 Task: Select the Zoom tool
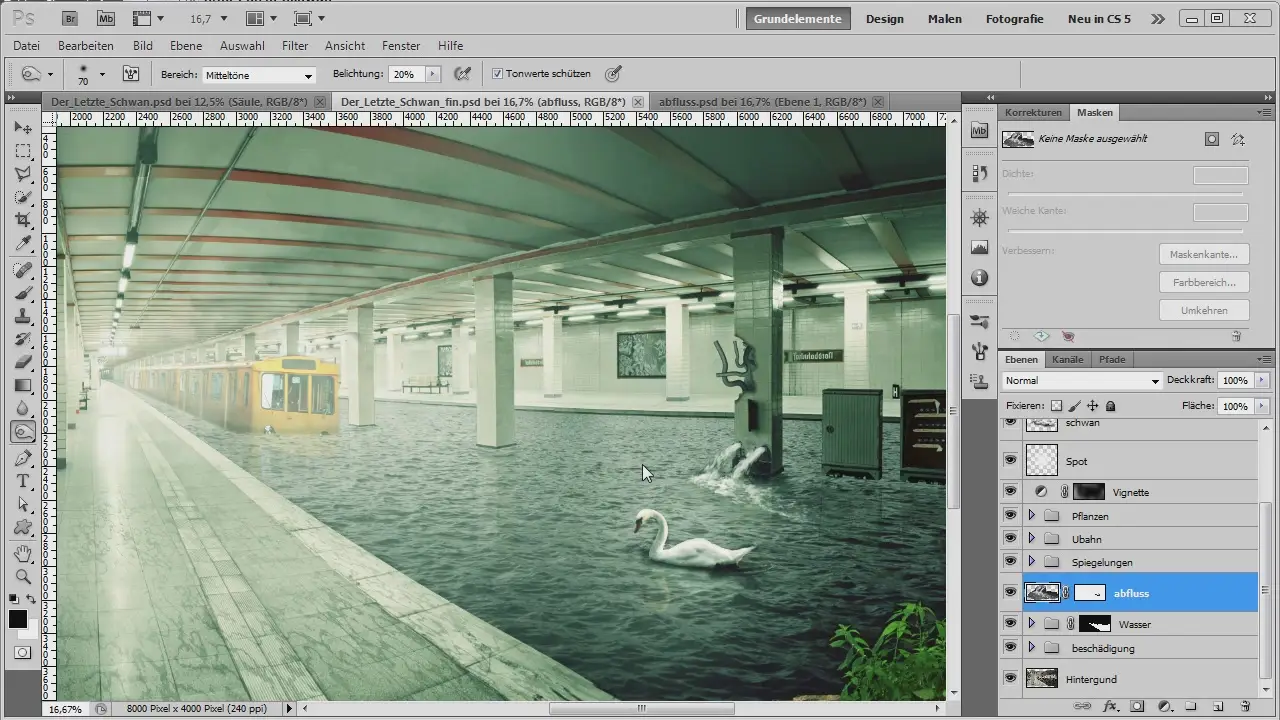click(22, 577)
